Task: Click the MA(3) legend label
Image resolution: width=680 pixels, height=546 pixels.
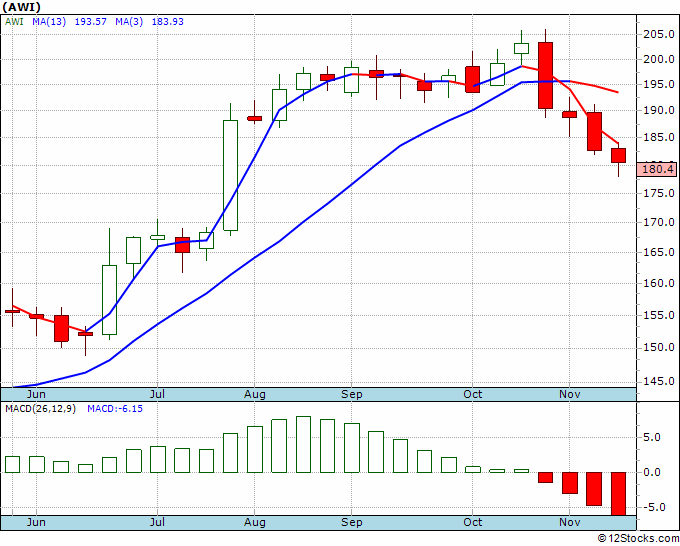Action: [x=129, y=21]
